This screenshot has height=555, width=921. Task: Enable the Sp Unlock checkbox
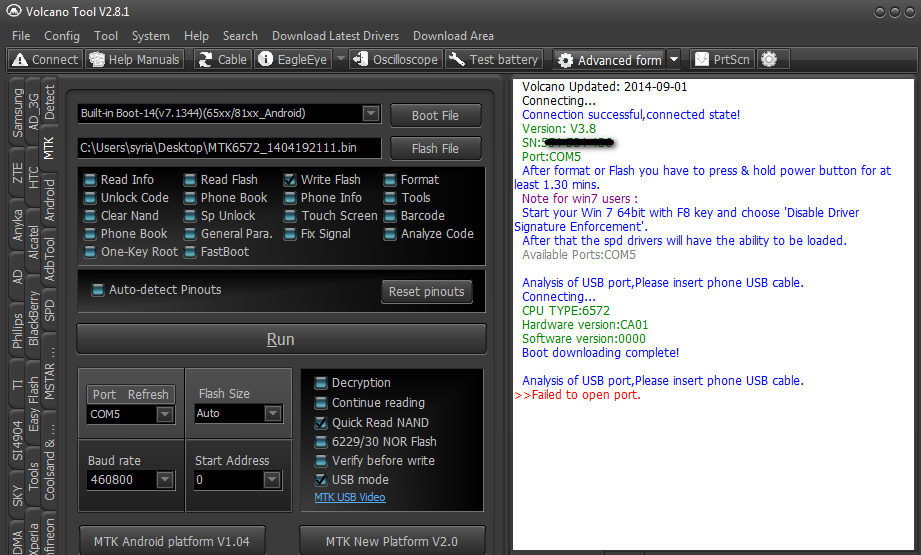pyautogui.click(x=190, y=216)
